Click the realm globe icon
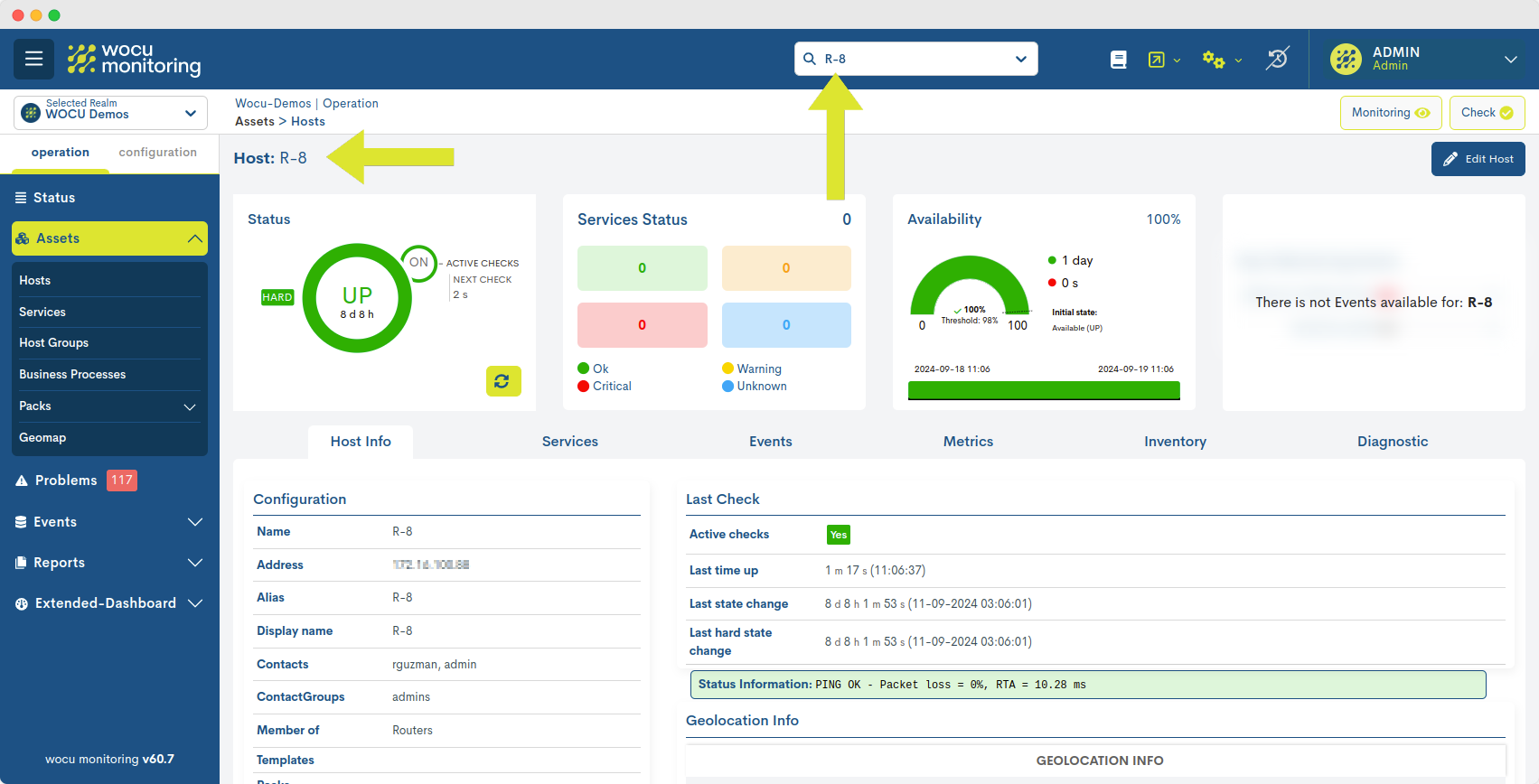Viewport: 1539px width, 784px height. tap(31, 113)
